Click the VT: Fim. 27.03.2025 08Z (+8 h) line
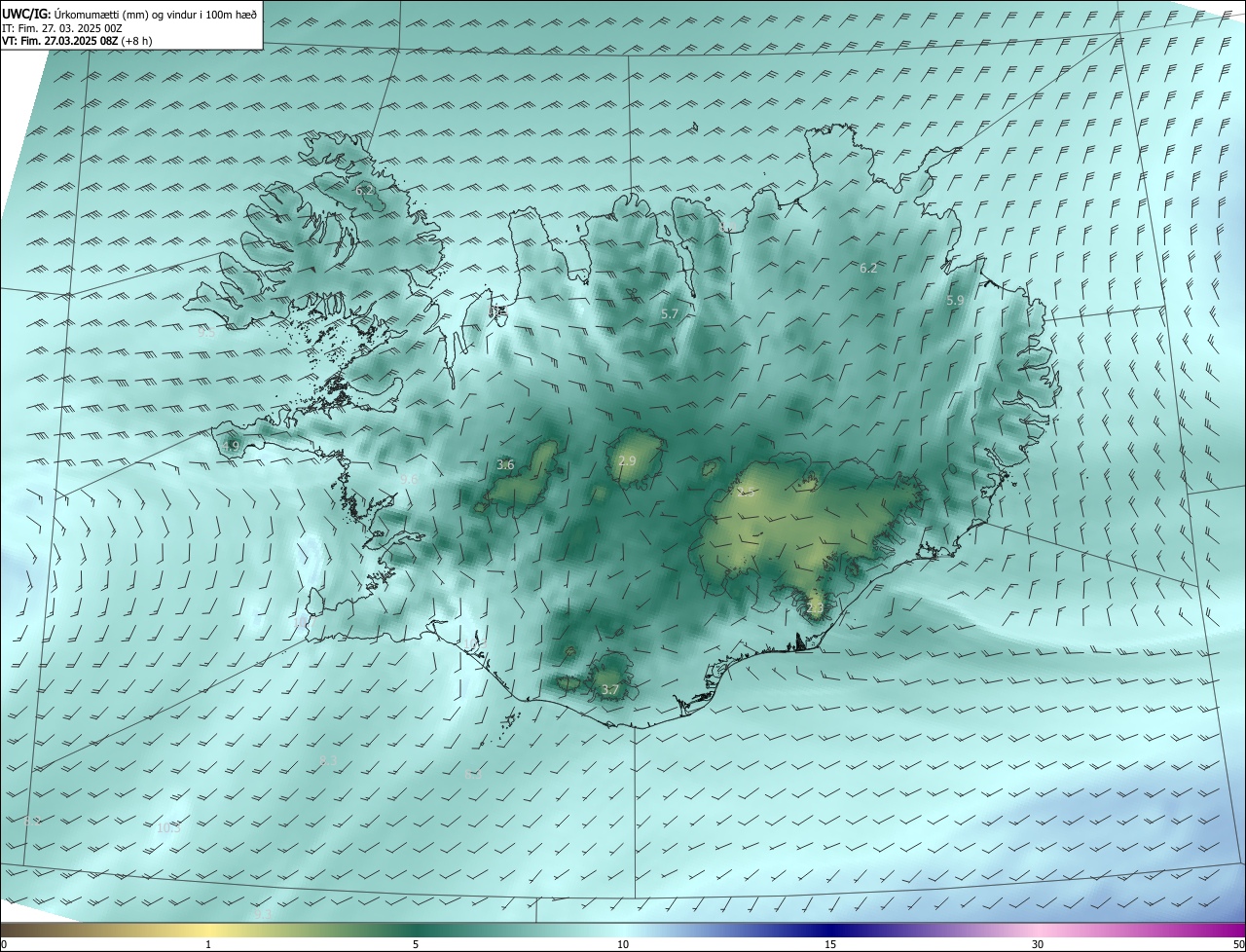The height and width of the screenshot is (952, 1246). coord(78,41)
